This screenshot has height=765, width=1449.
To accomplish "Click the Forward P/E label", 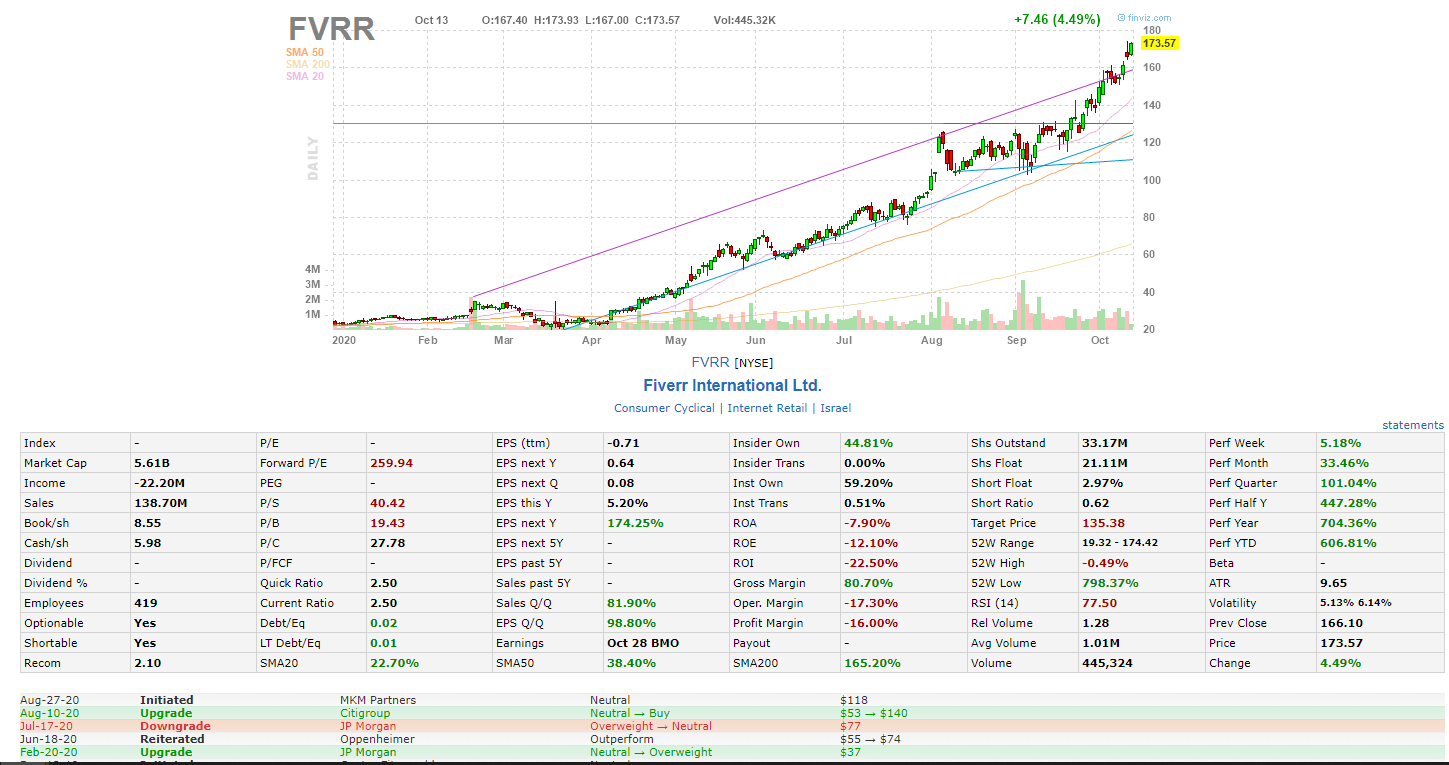I will pyautogui.click(x=293, y=463).
